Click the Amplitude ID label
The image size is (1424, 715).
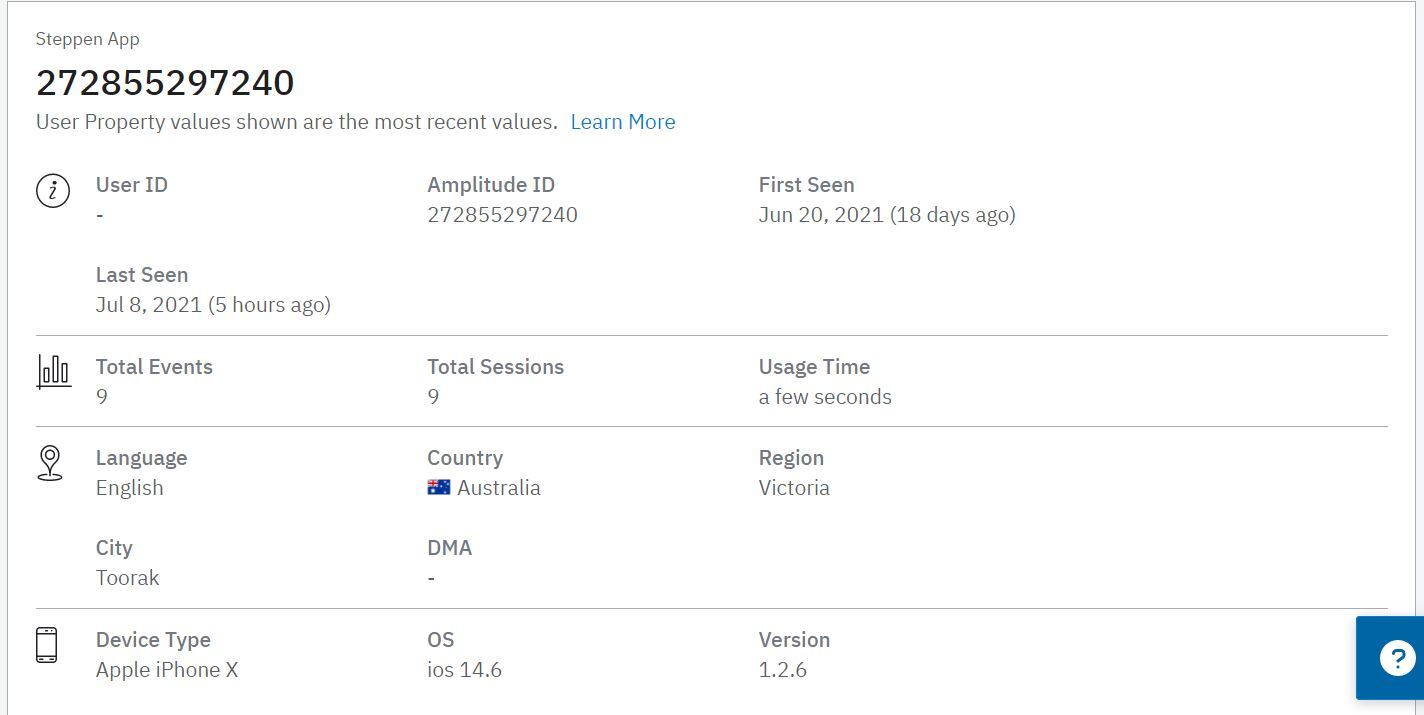pyautogui.click(x=491, y=185)
